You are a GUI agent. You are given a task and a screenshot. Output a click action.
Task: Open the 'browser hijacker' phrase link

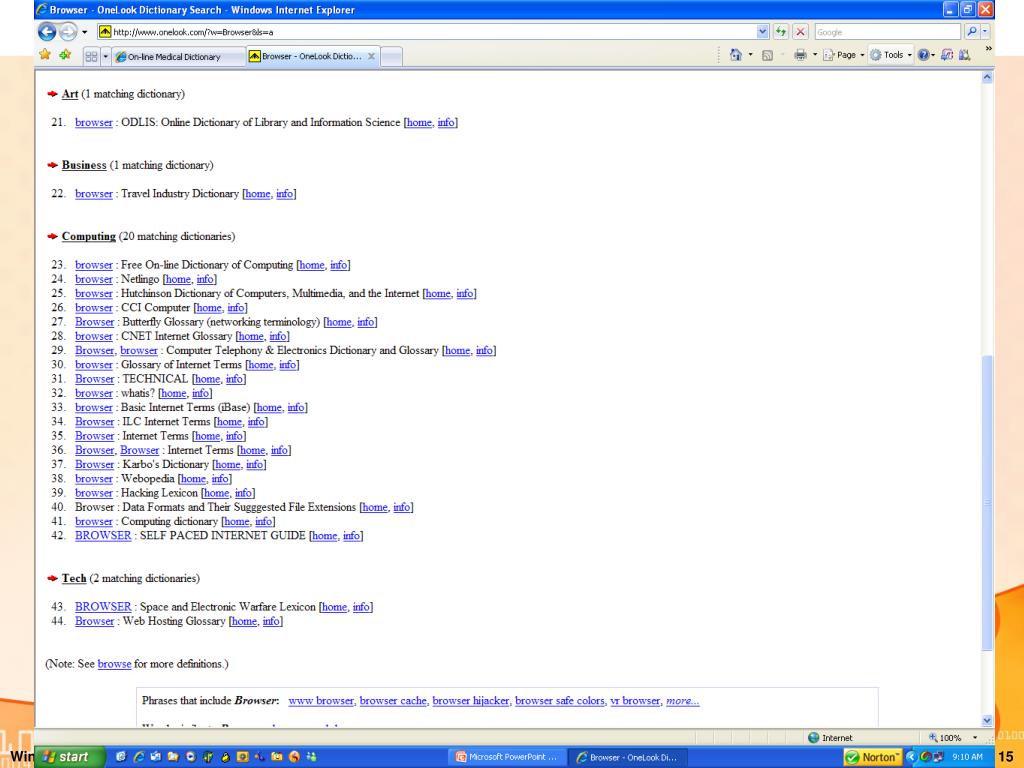[x=470, y=701]
